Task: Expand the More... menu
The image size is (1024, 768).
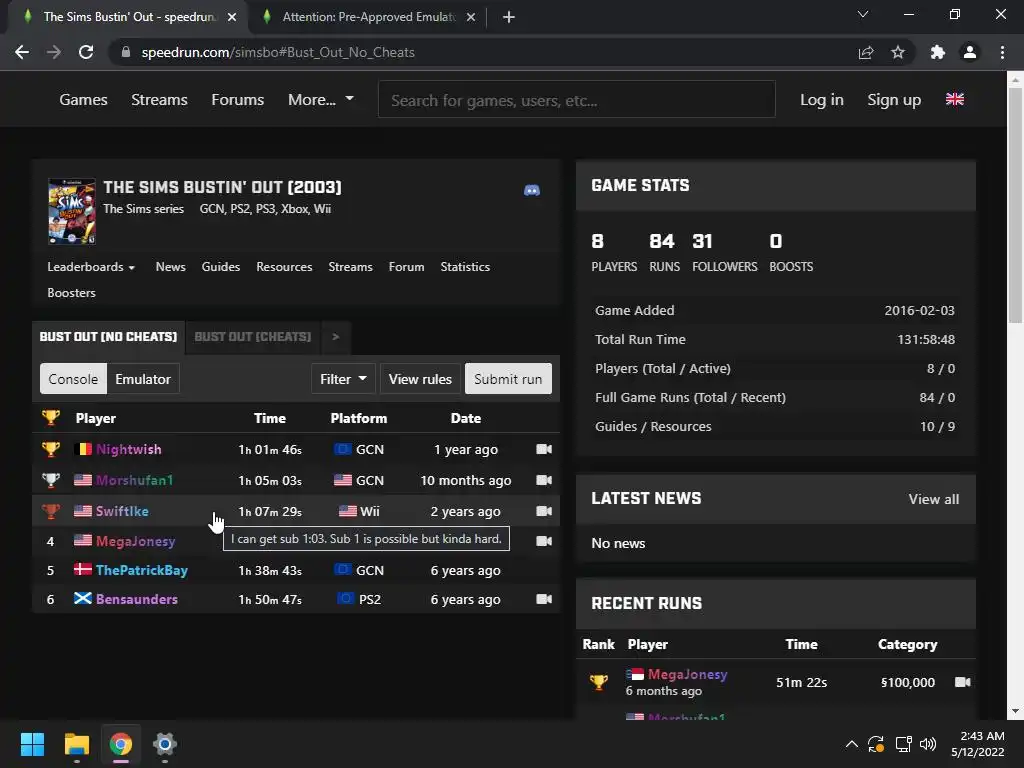Action: (321, 99)
